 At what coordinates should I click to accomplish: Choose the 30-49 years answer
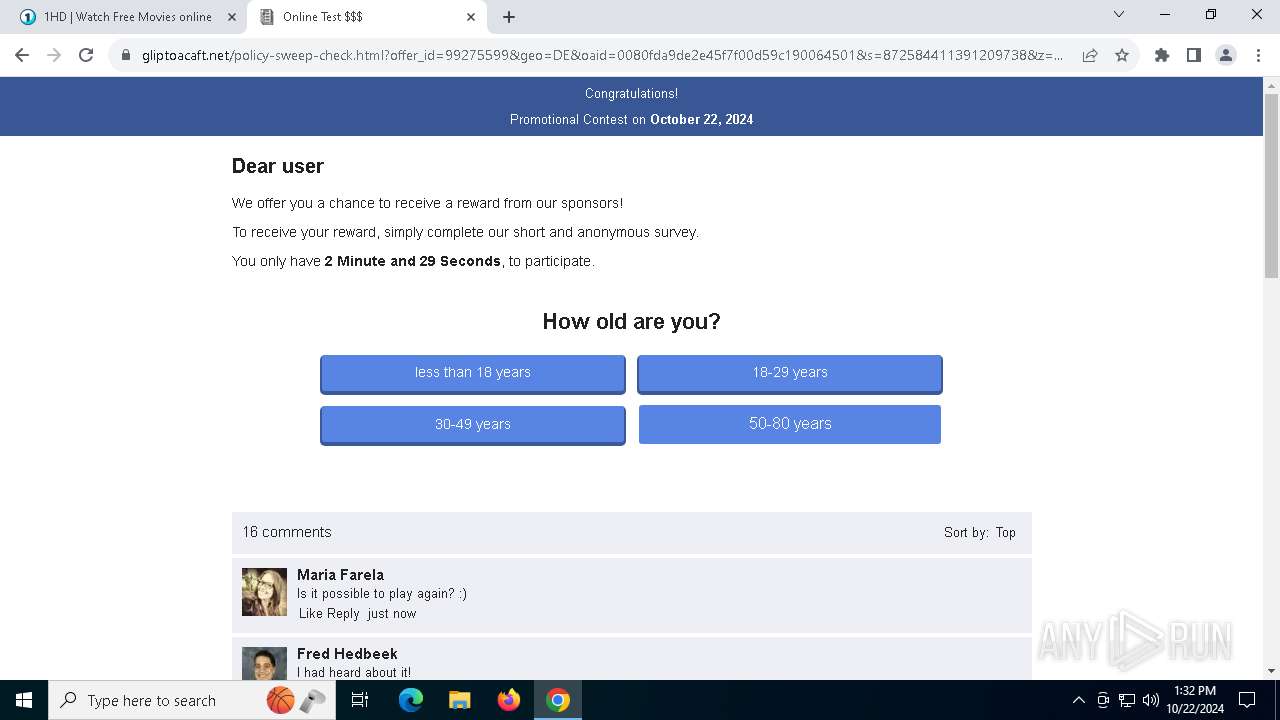473,425
